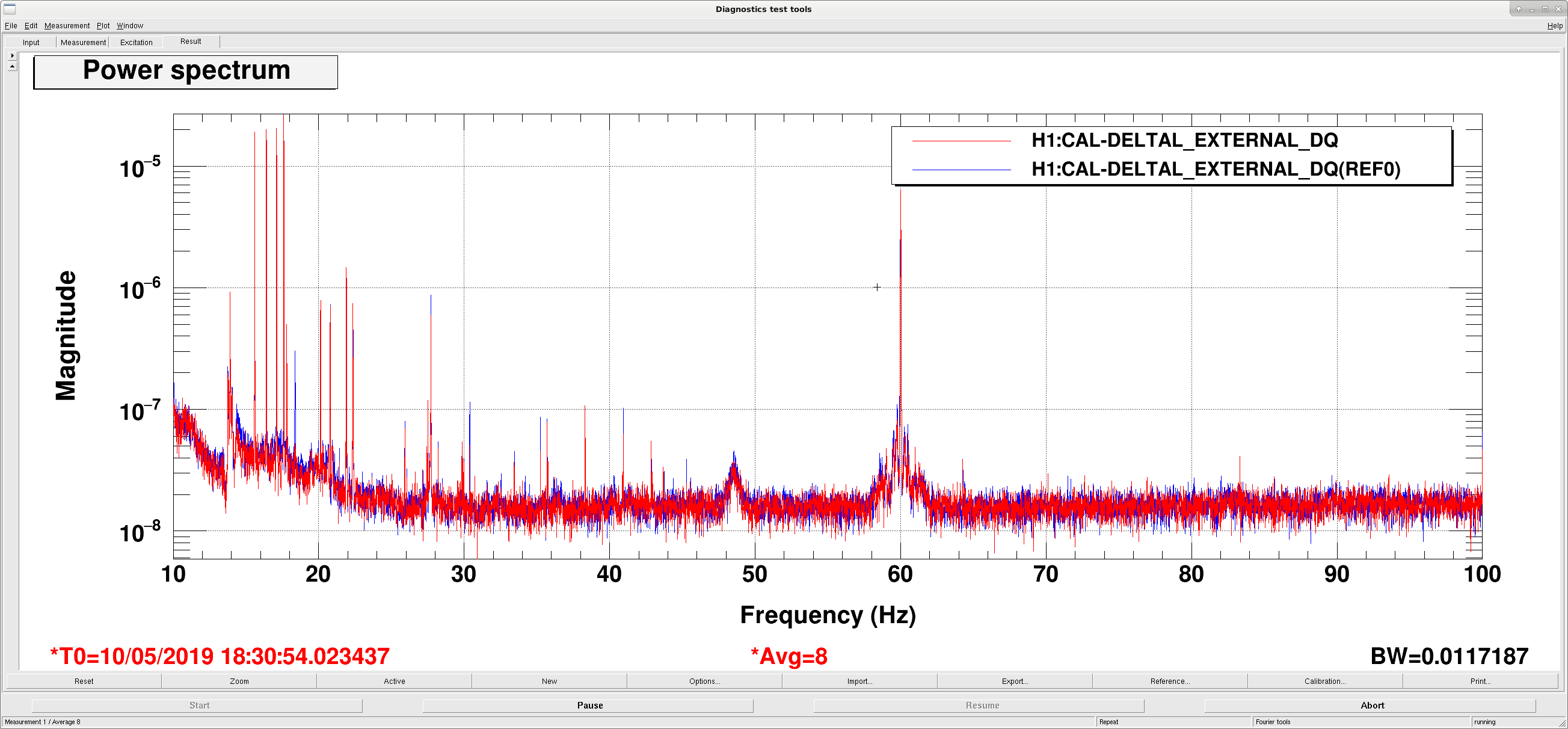The width and height of the screenshot is (1568, 729).
Task: Click the Export... button
Action: coord(1015,681)
